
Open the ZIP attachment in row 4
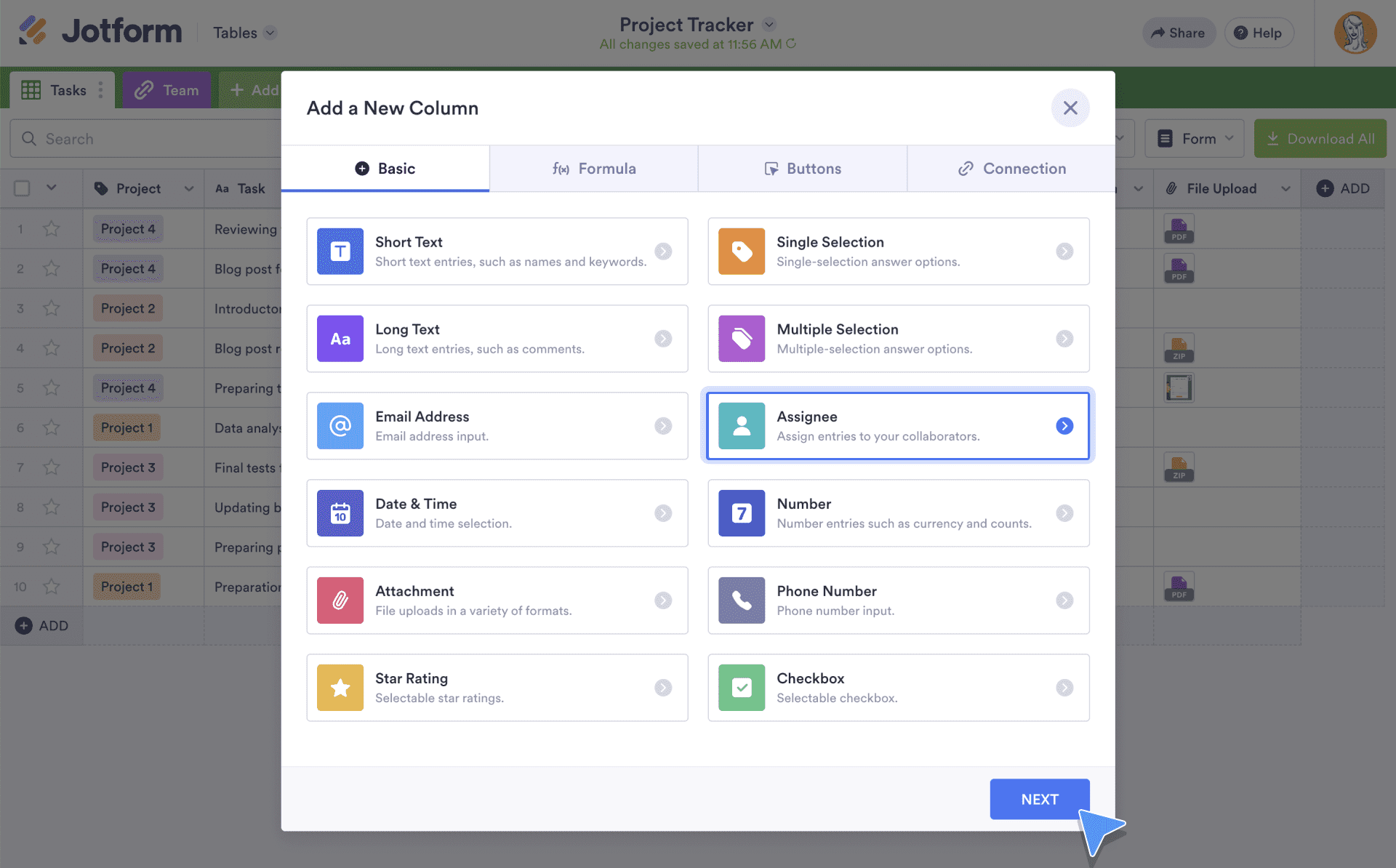click(x=1178, y=347)
